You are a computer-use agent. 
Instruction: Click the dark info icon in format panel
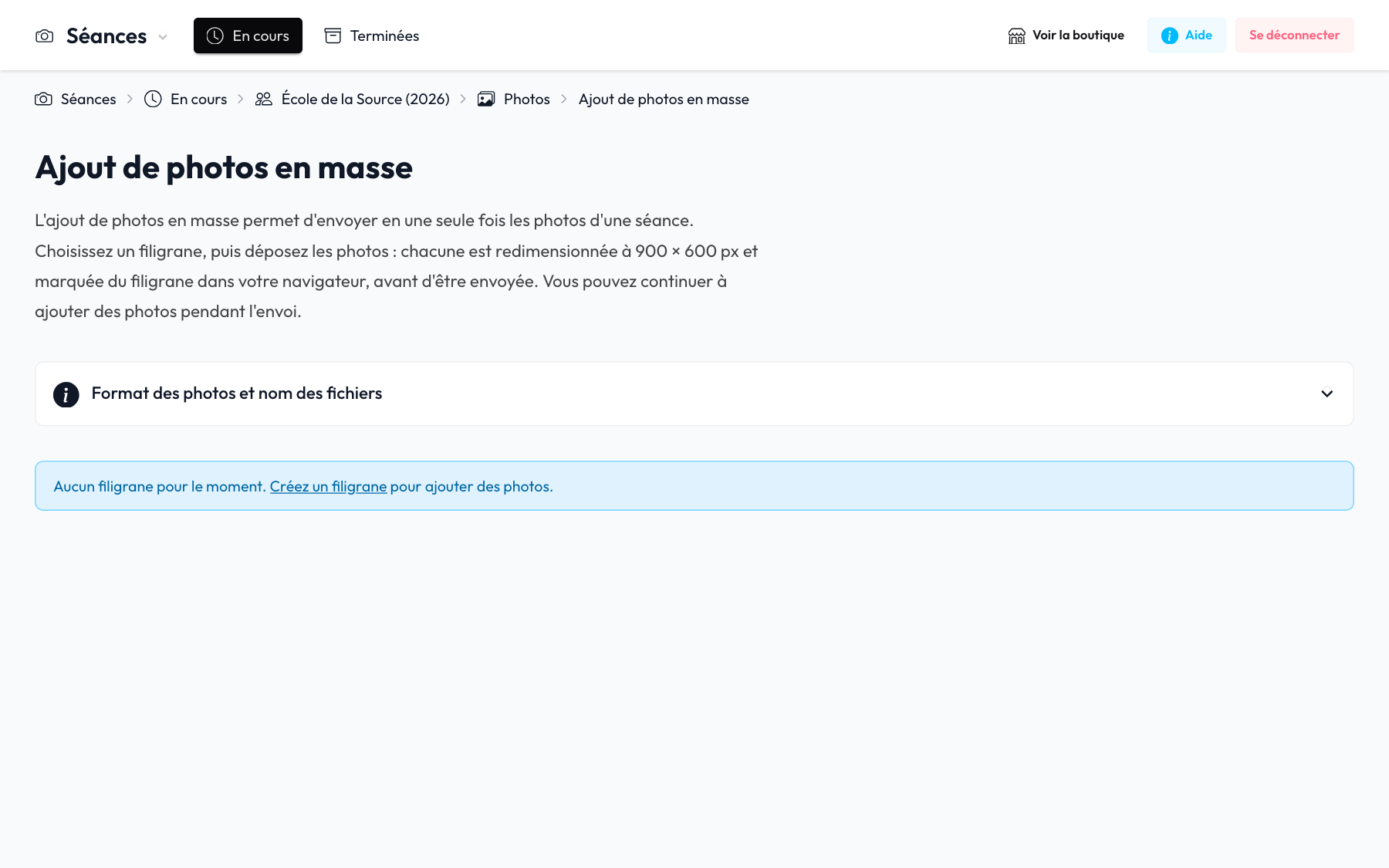pos(66,394)
